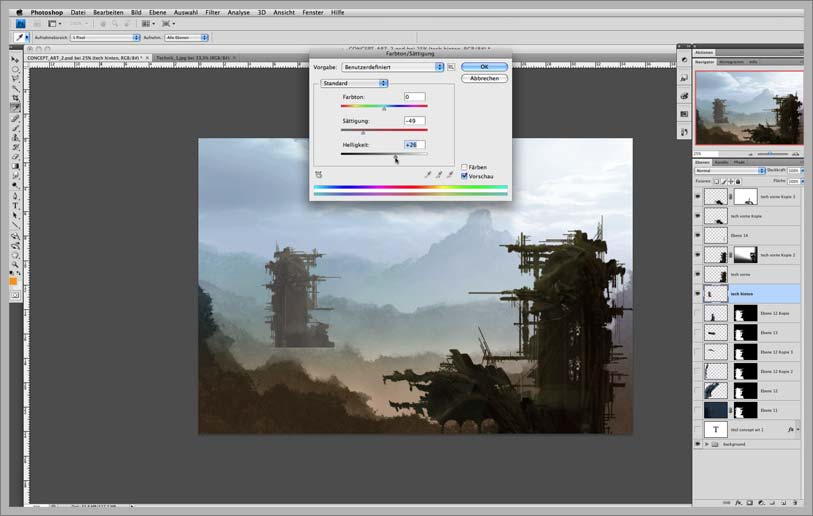Hide the 'Ebene 14' layer
This screenshot has width=813, height=516.
tap(697, 235)
